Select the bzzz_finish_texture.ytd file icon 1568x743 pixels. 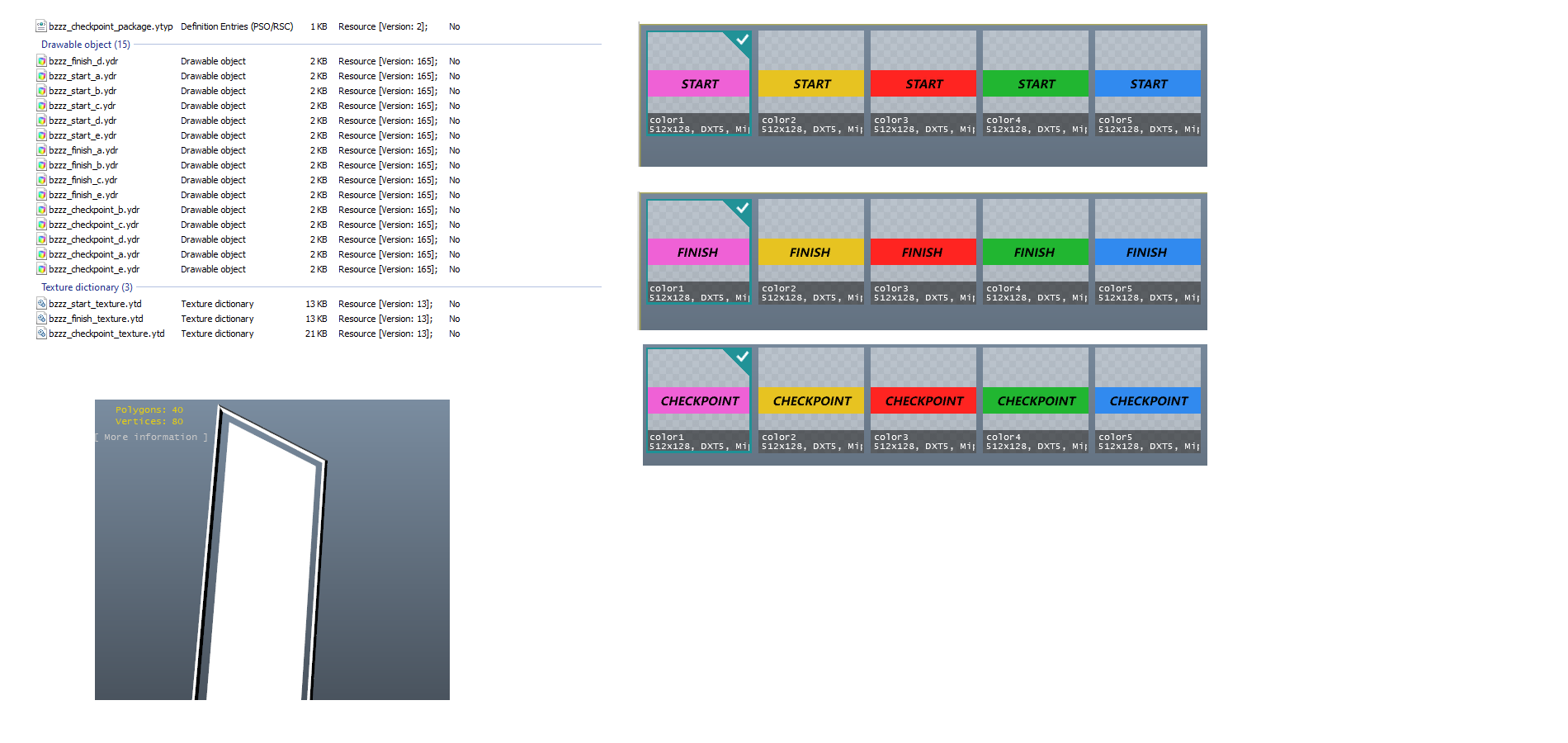[41, 319]
